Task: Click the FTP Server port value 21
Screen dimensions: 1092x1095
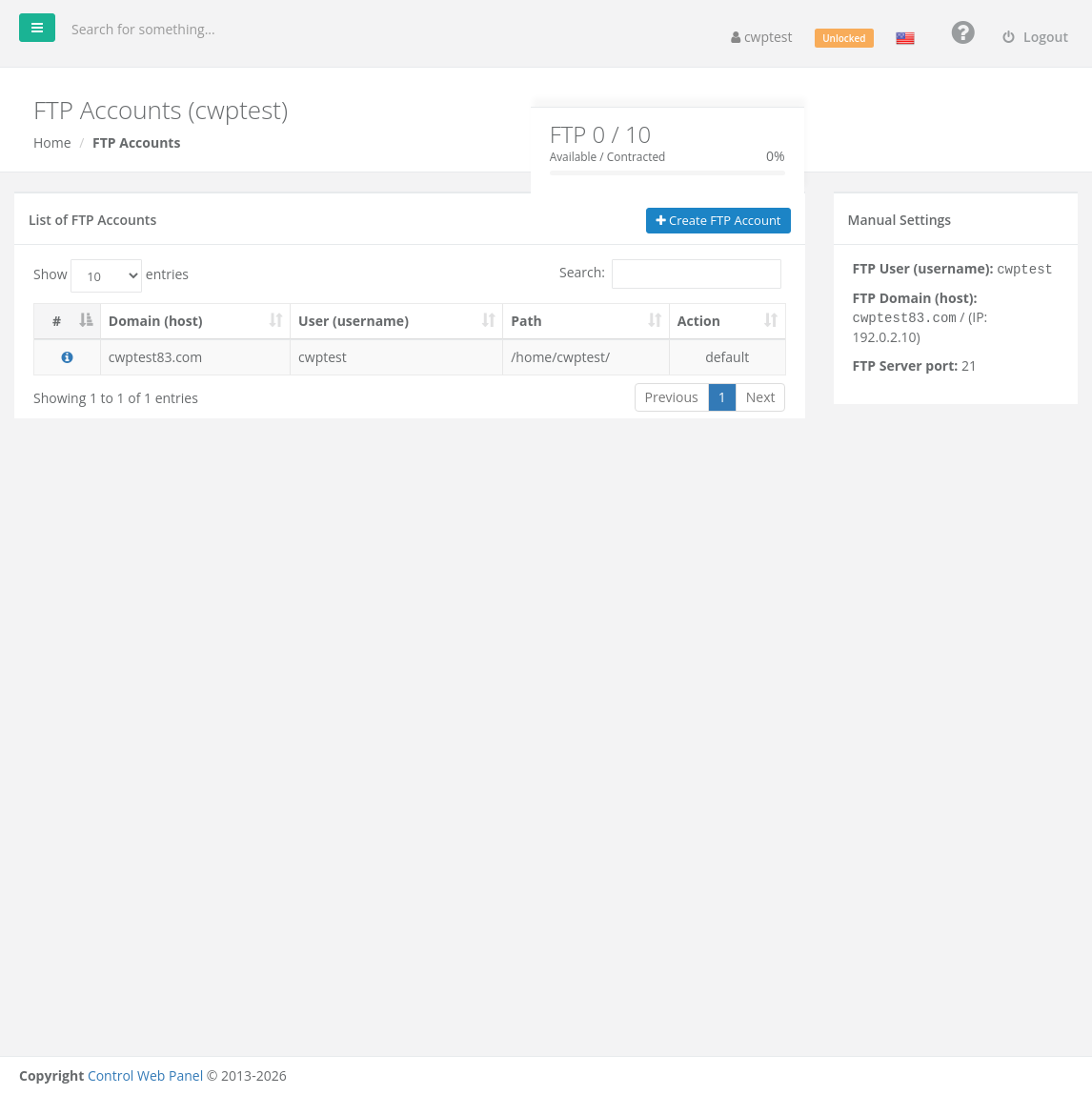Action: (x=968, y=366)
